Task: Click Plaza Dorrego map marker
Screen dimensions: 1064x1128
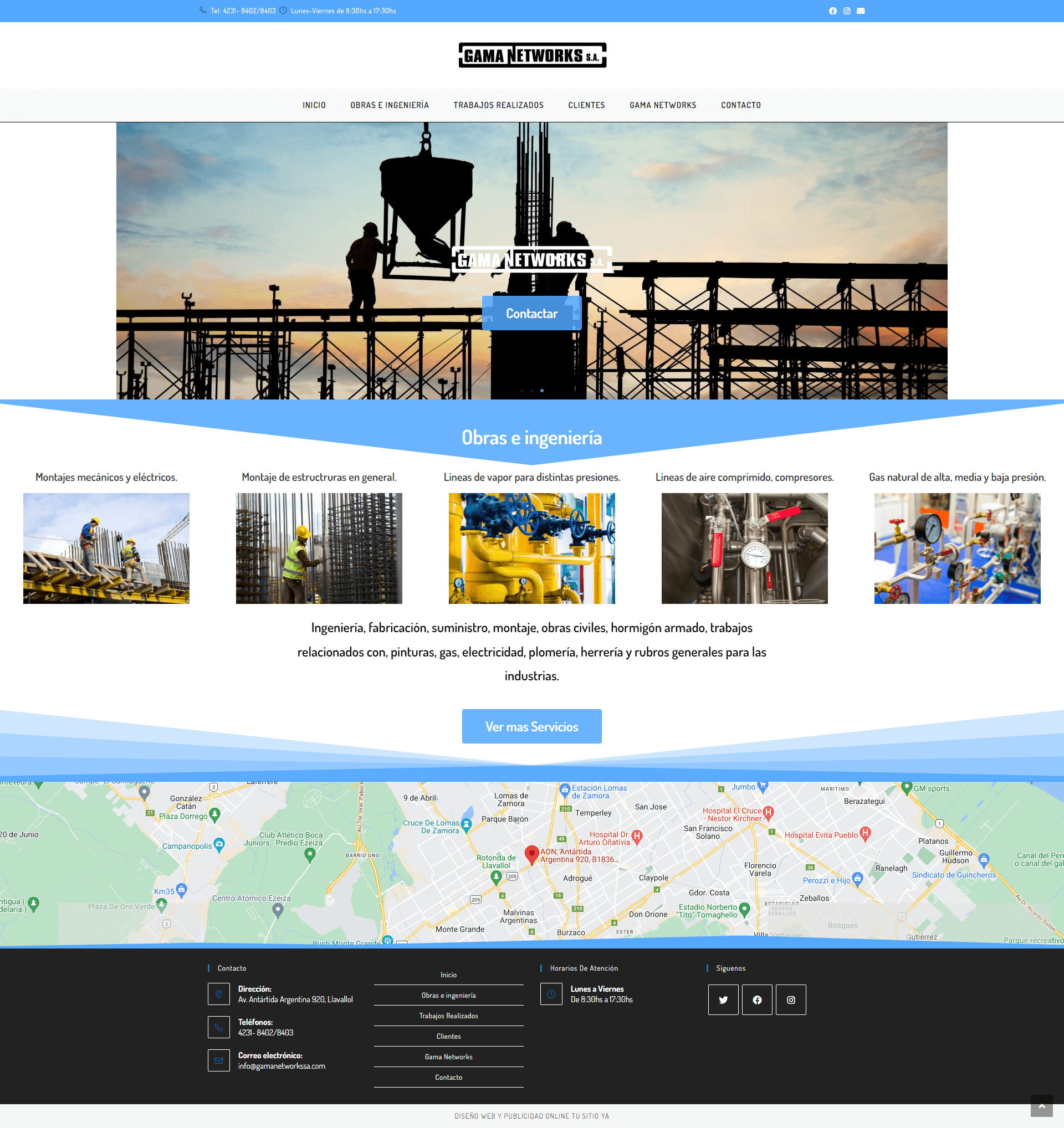Action: point(214,815)
